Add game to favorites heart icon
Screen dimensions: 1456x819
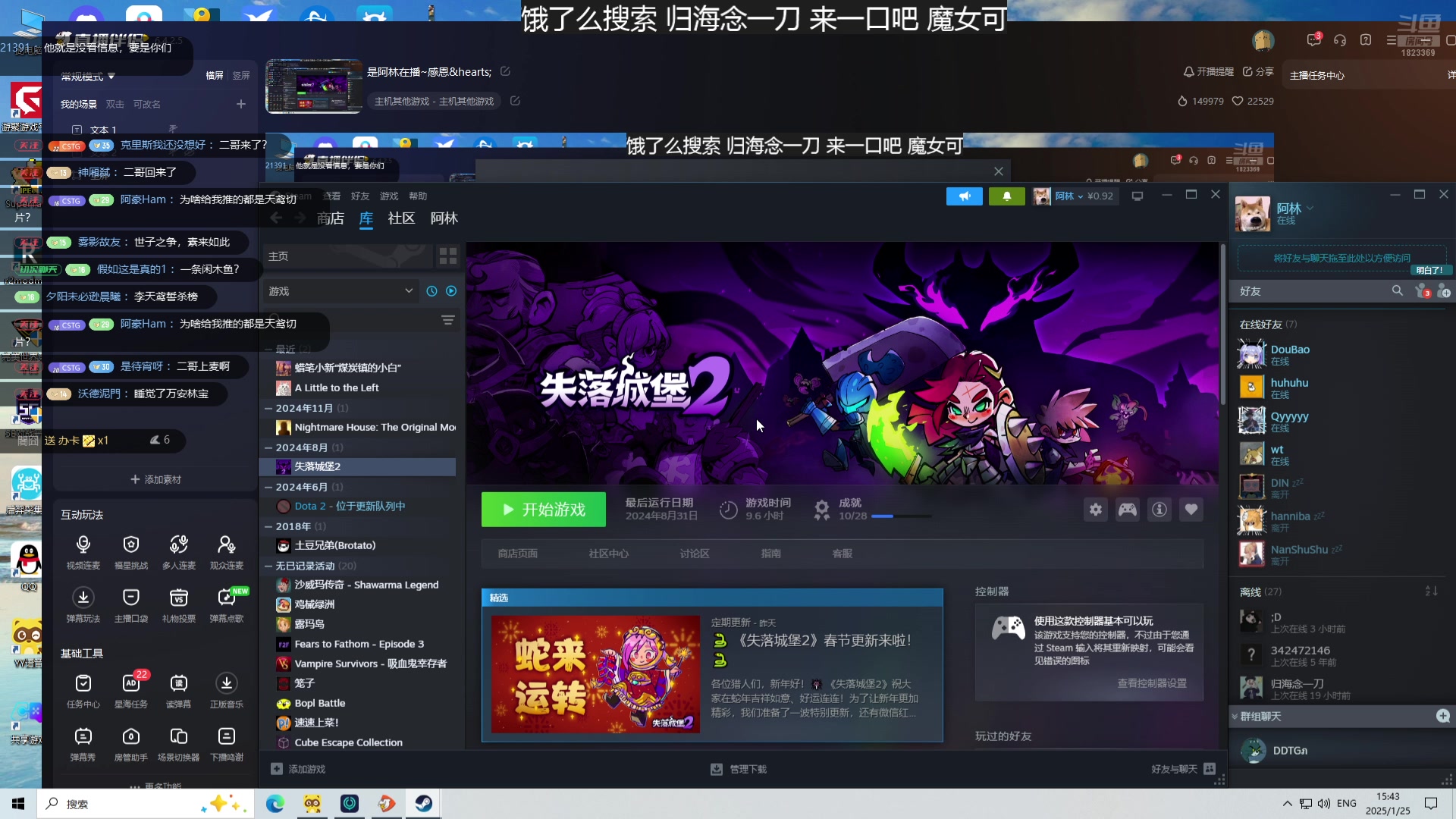[x=1191, y=510]
